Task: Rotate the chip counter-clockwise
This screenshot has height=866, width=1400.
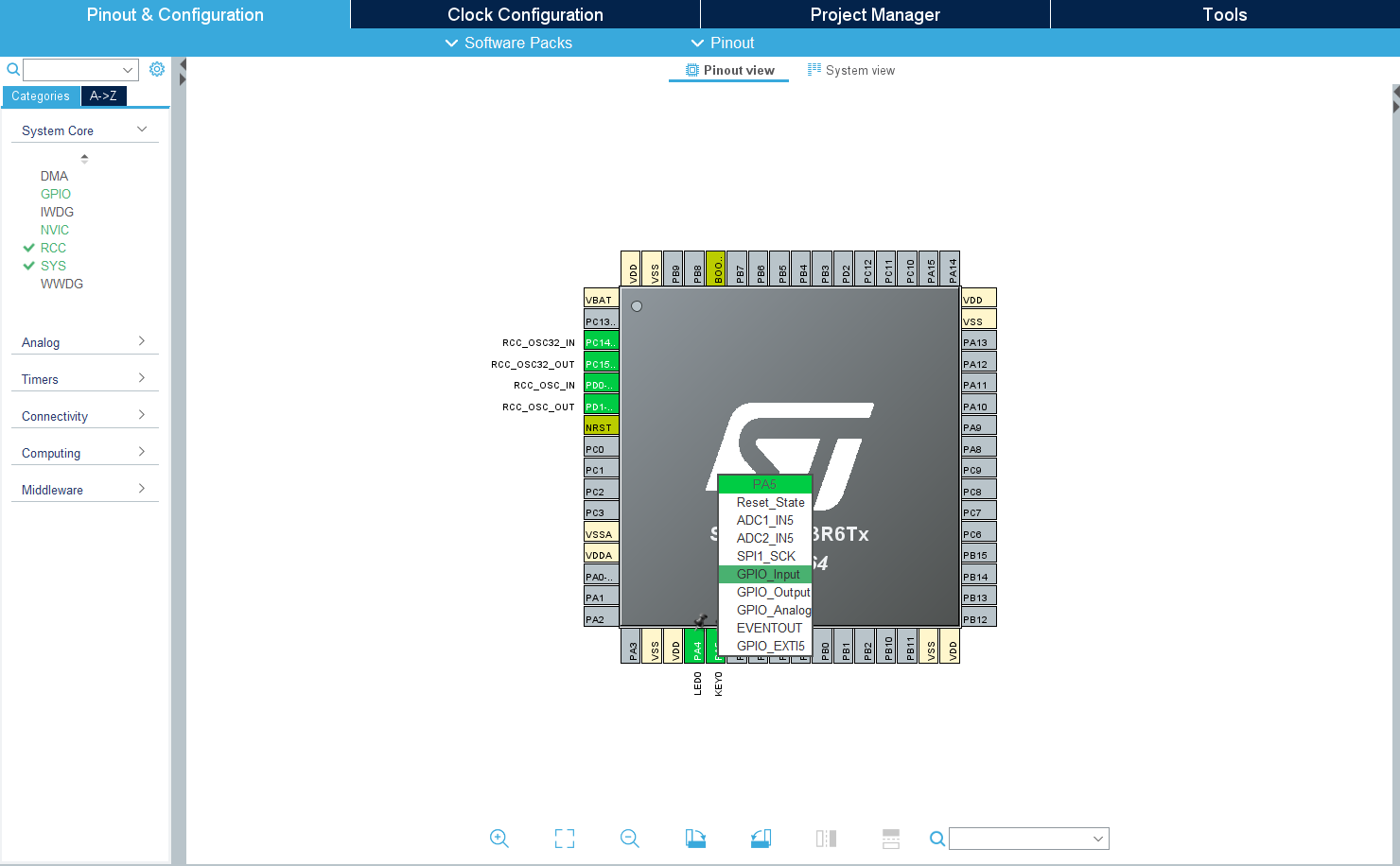Action: pyautogui.click(x=761, y=839)
